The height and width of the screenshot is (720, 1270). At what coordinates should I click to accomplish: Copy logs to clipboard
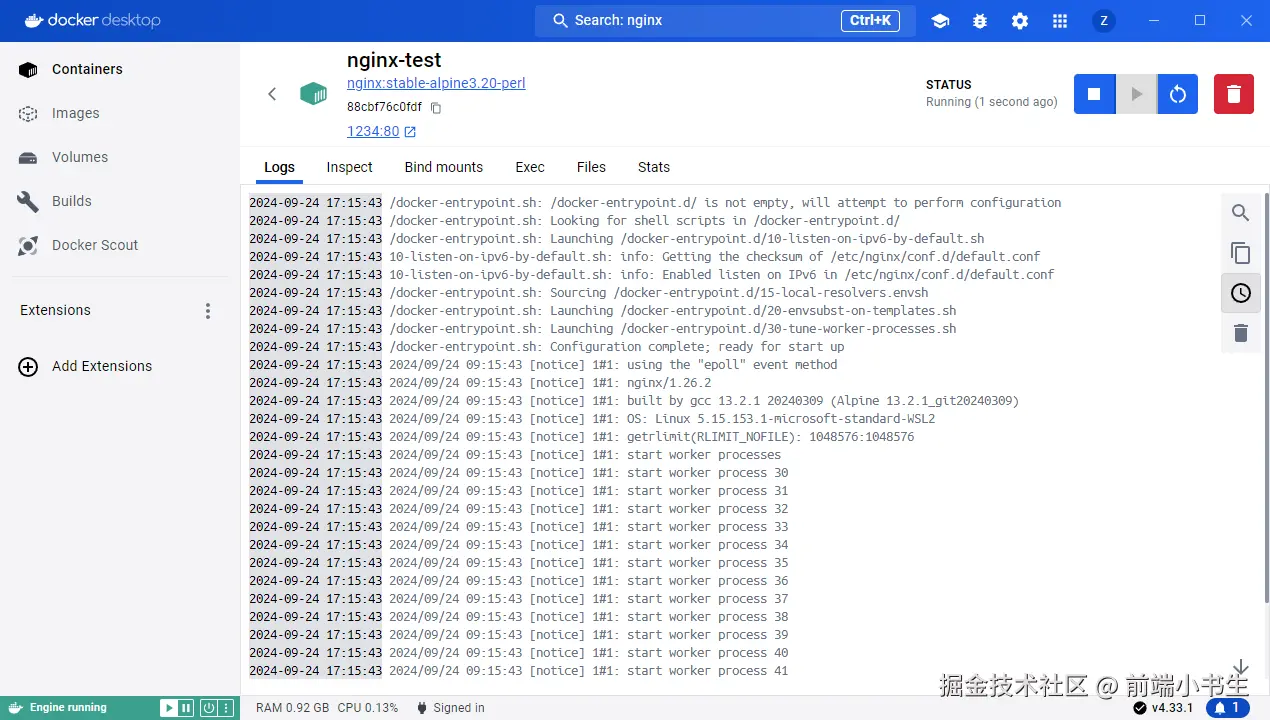1241,253
